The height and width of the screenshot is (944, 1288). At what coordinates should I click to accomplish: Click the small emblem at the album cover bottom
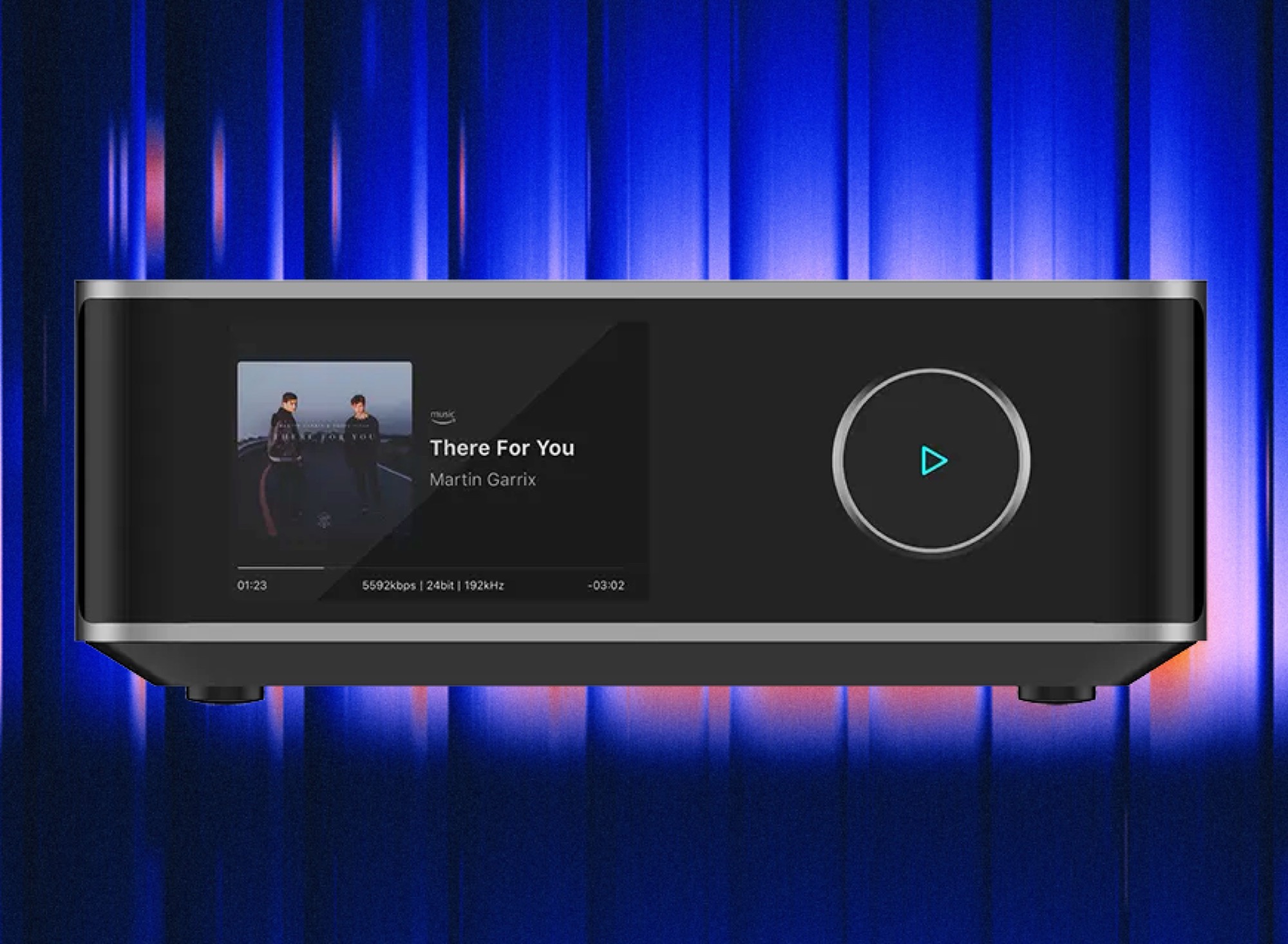(325, 520)
